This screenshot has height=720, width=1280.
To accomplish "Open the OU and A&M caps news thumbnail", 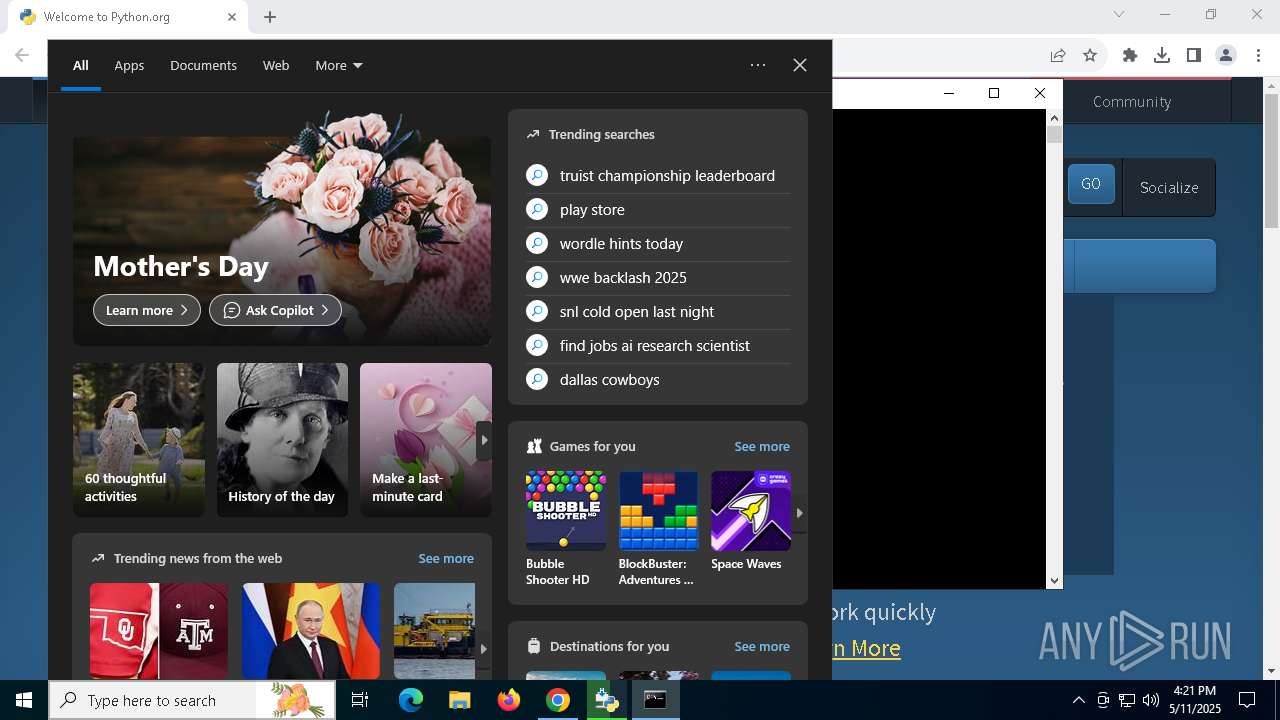I will [159, 631].
